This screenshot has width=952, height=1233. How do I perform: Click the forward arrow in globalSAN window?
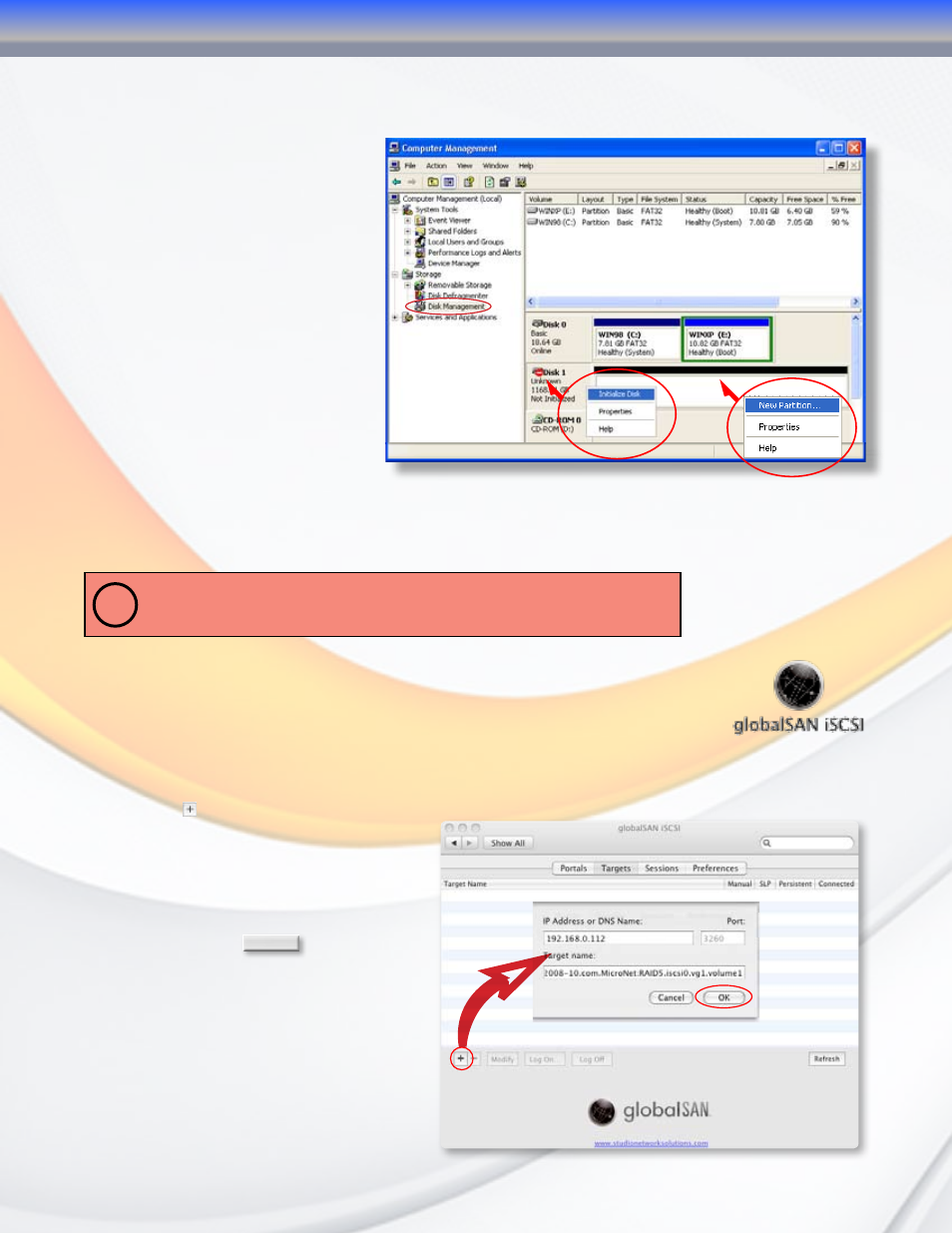(x=470, y=843)
